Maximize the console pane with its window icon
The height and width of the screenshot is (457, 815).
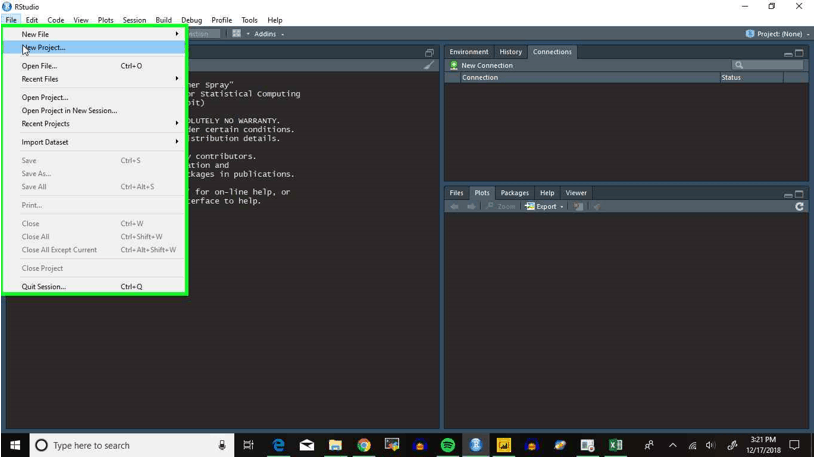(429, 53)
